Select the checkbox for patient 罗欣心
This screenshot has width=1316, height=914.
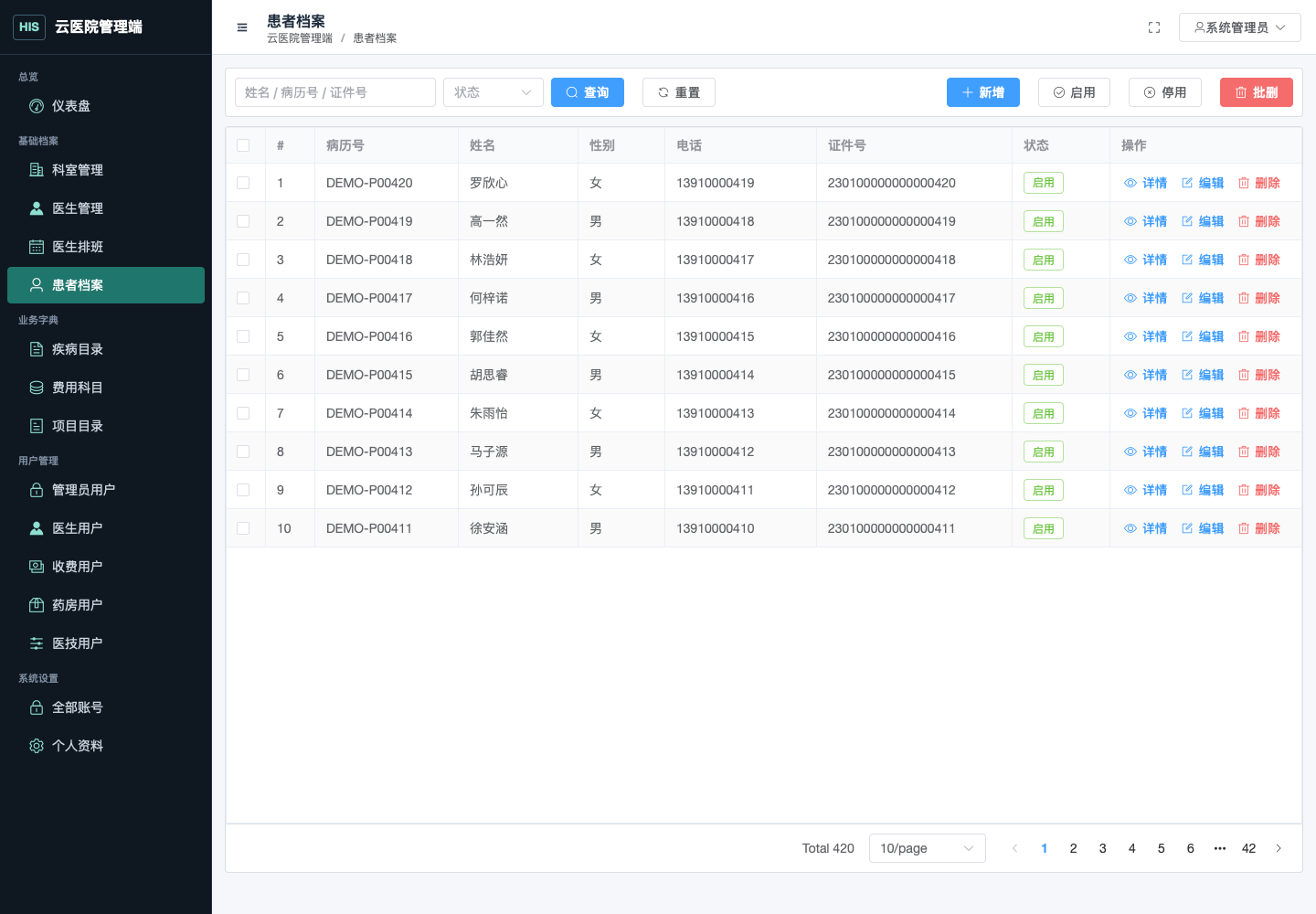[243, 183]
